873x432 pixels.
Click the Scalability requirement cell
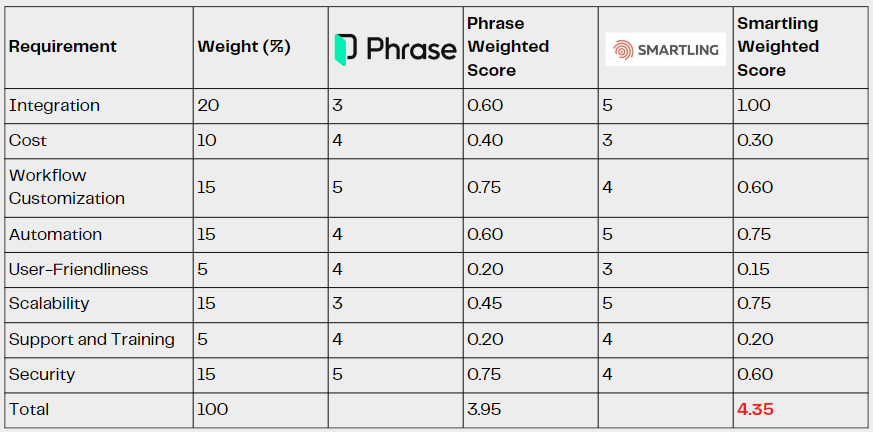49,303
